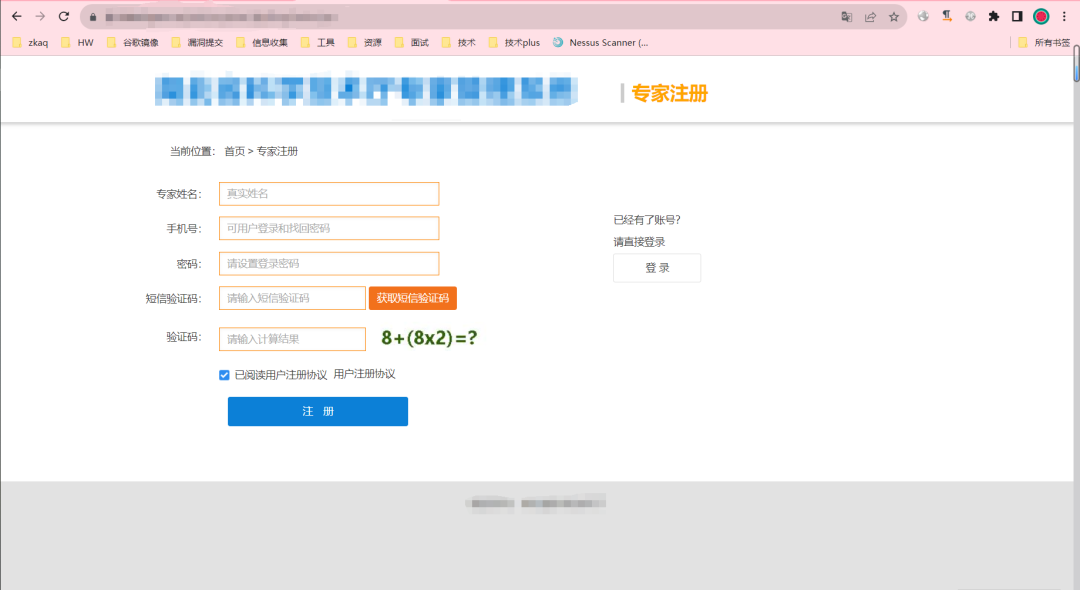Uncheck the 已阅读用户注册协议 checkbox
The width and height of the screenshot is (1080, 590).
[224, 375]
